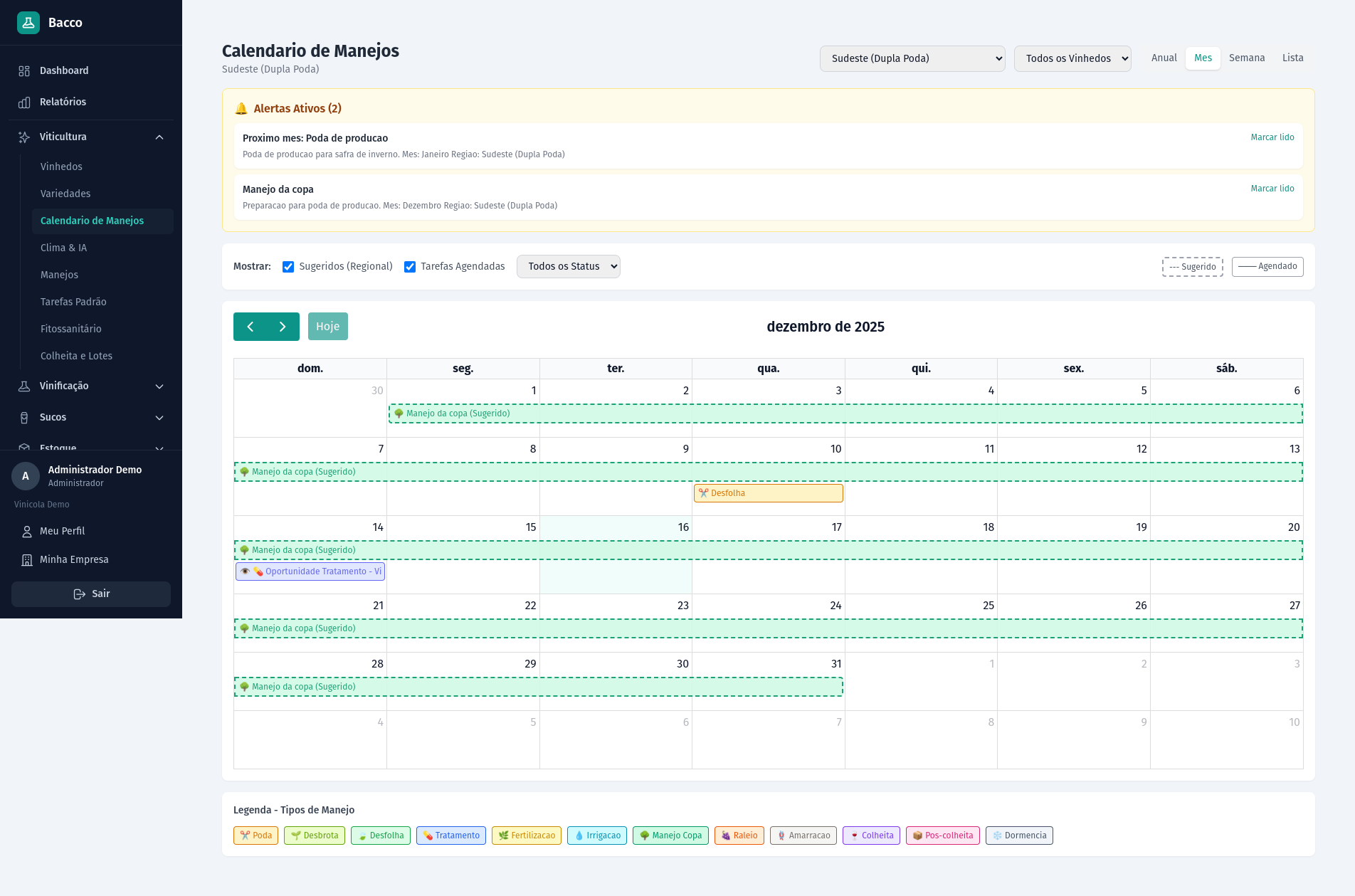
Task: Click the previous month arrow icon
Action: pyautogui.click(x=251, y=326)
